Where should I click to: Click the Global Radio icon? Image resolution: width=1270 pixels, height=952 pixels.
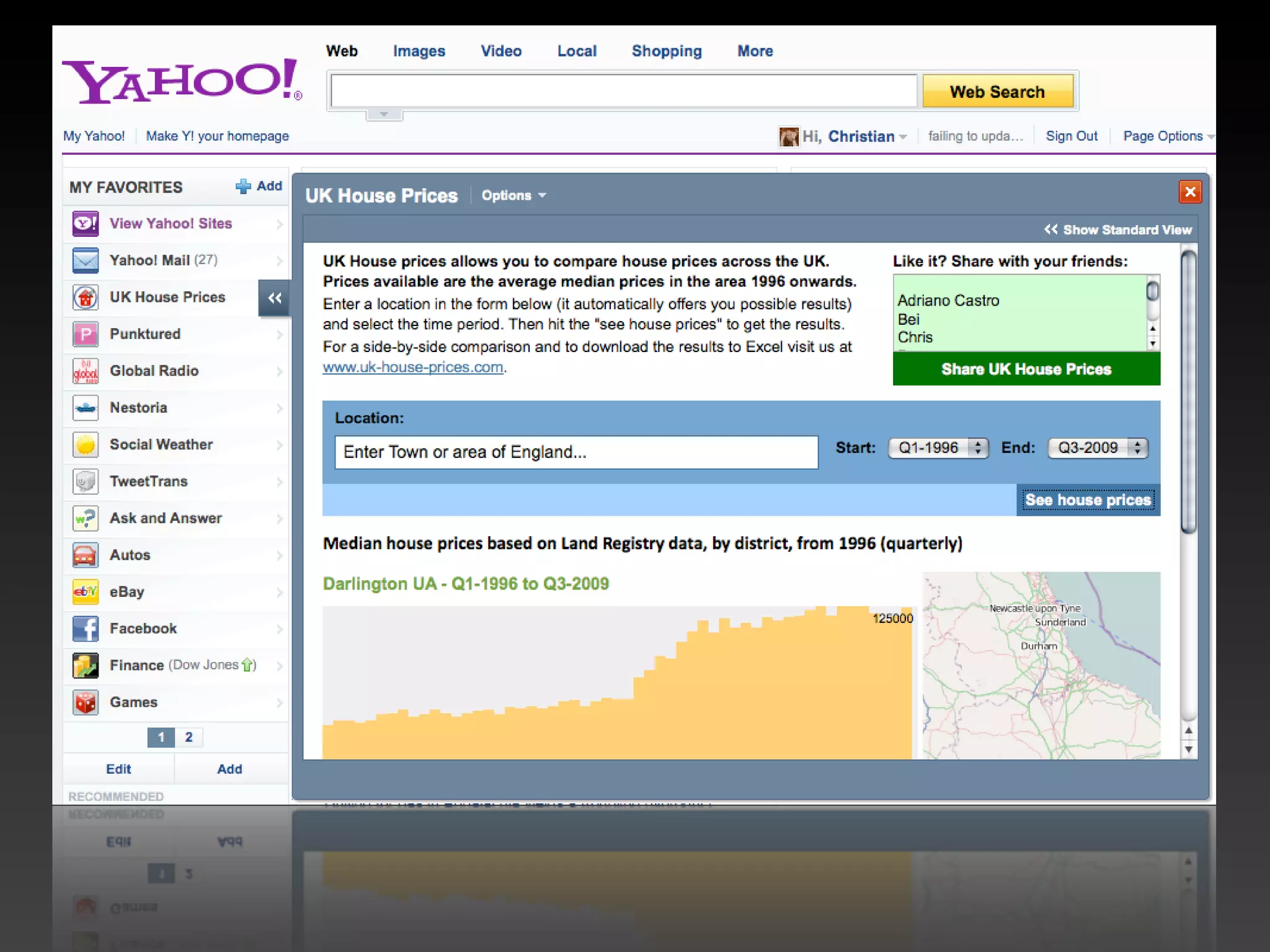86,371
